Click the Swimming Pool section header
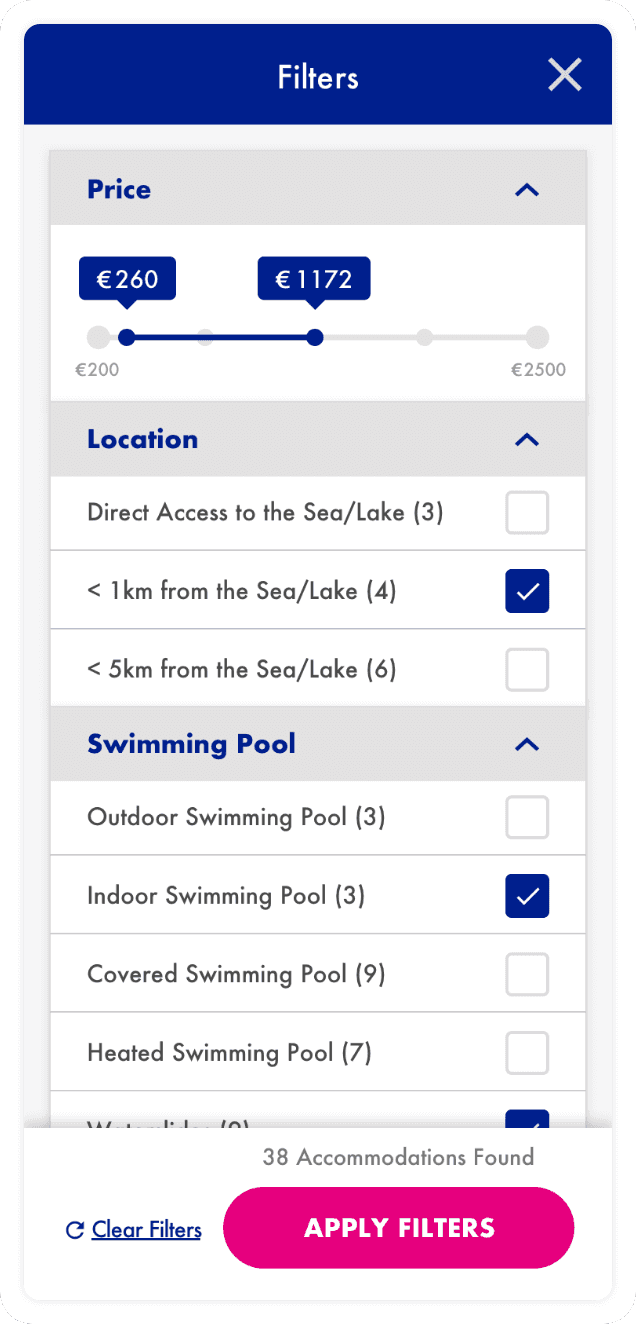Image resolution: width=636 pixels, height=1324 pixels. point(191,744)
